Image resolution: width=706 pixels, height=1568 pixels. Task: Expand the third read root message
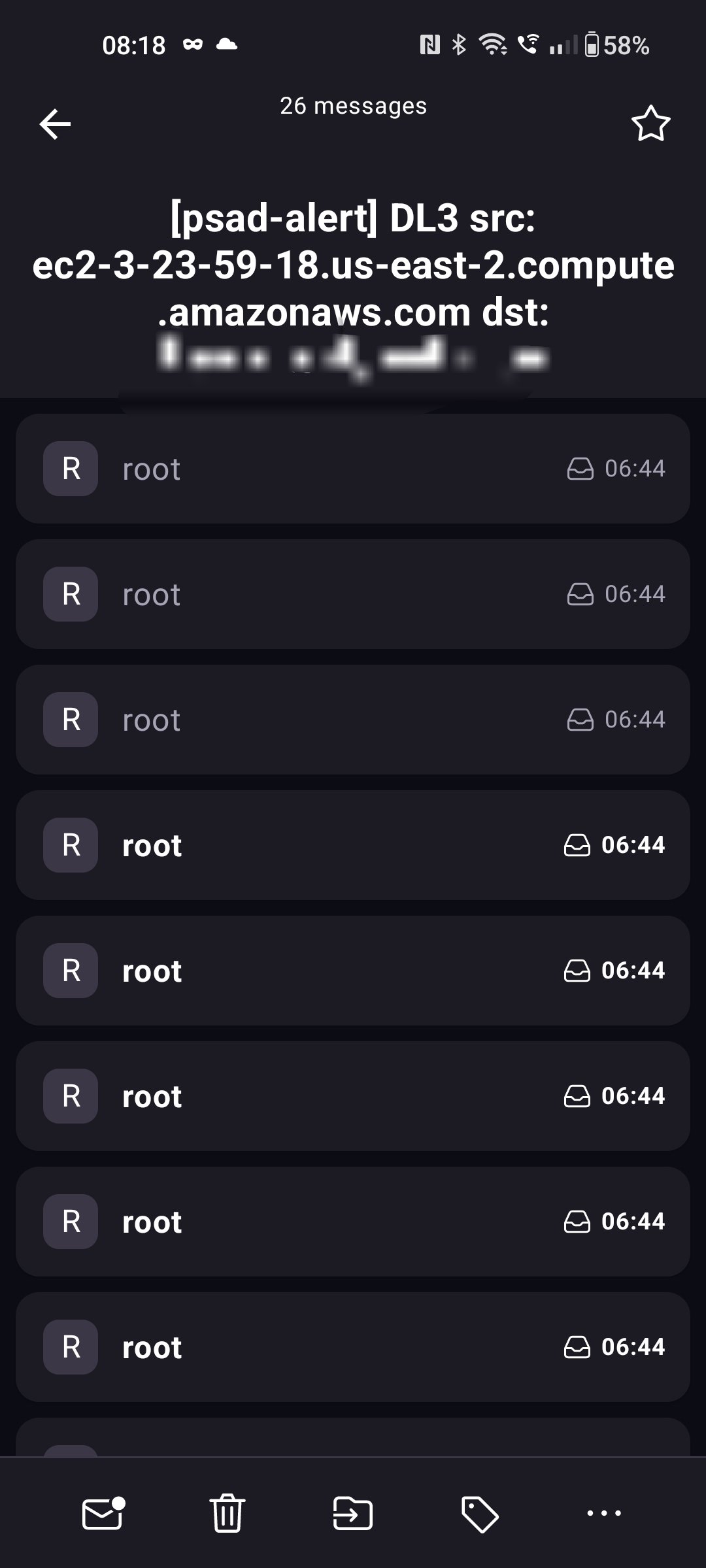pyautogui.click(x=353, y=720)
